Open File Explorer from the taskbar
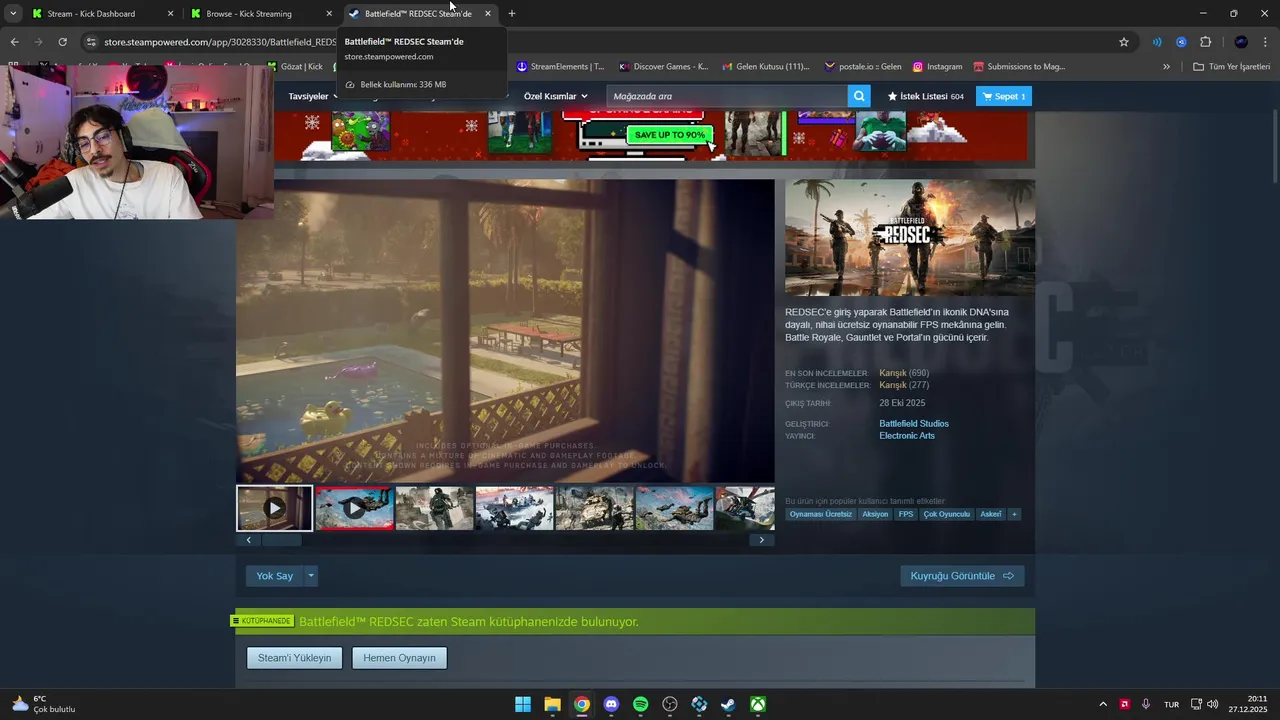 (x=552, y=704)
